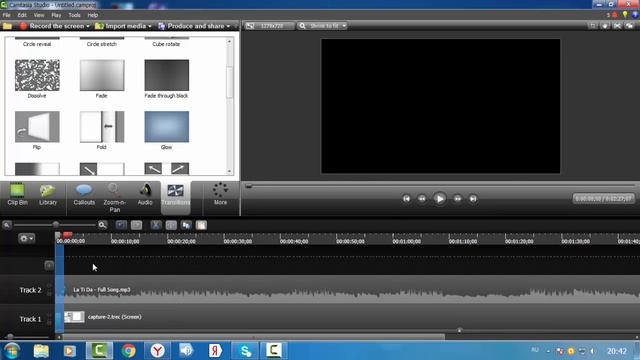This screenshot has width=640, height=360.
Task: Click the timeline zoom in magnifier icon
Action: click(102, 225)
